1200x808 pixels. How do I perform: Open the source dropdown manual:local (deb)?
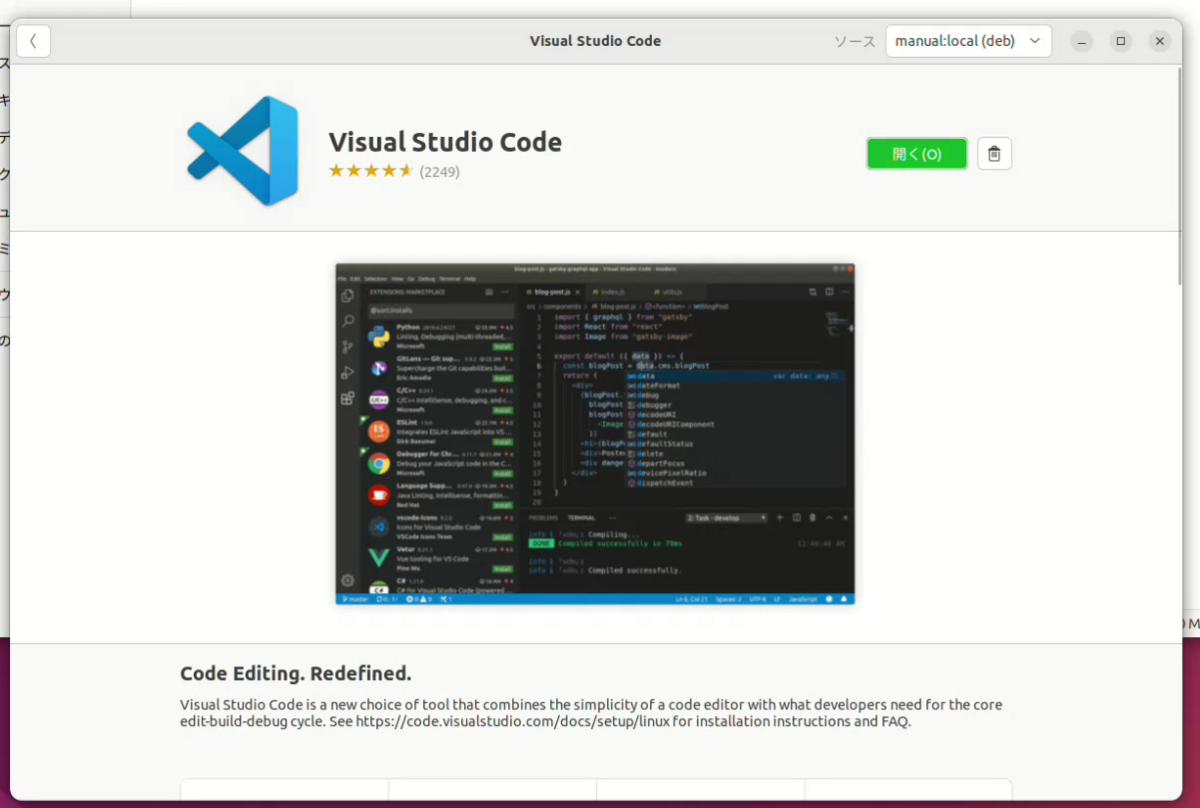point(968,41)
